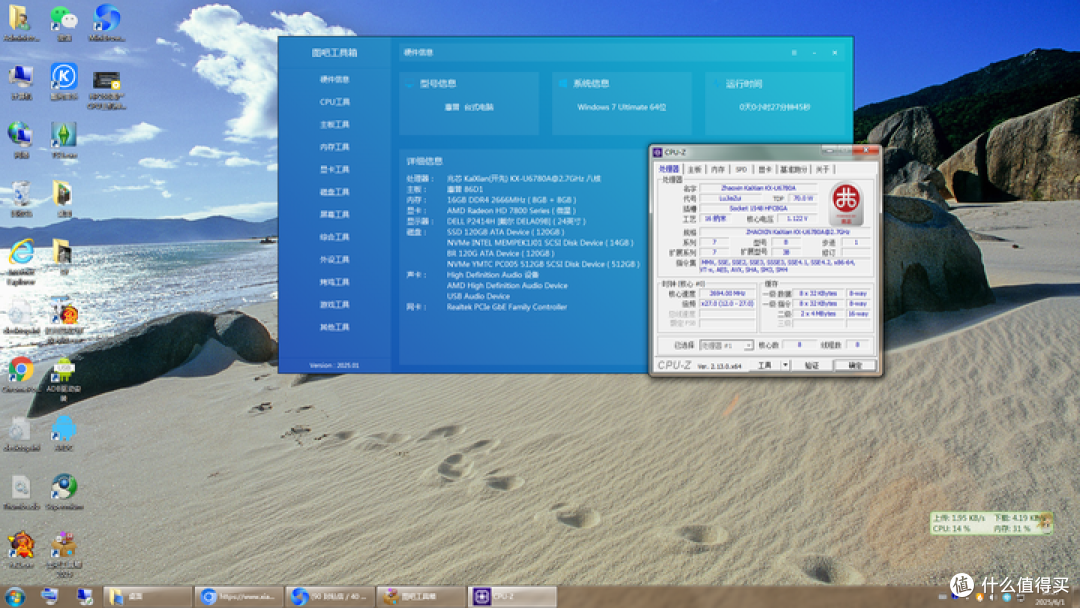Click the 验证 button in CPU-Z
Screen dimensions: 1080x608
click(x=812, y=366)
